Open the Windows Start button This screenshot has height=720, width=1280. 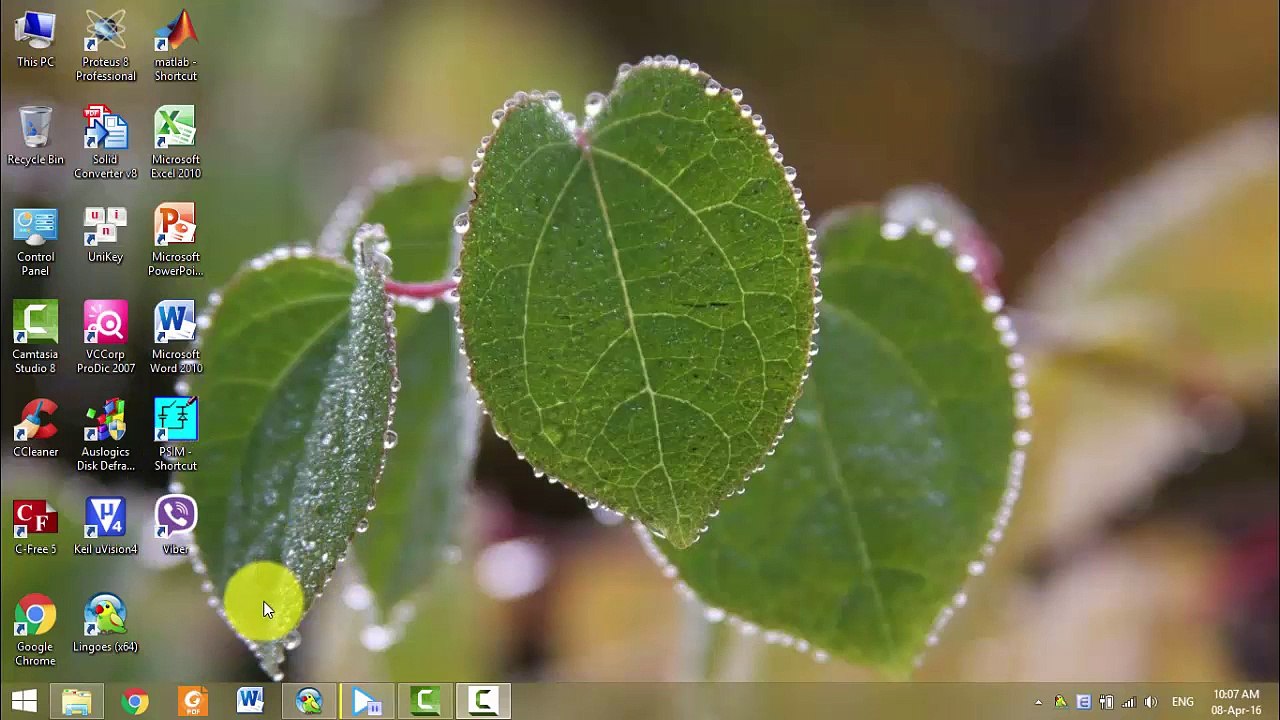[24, 701]
